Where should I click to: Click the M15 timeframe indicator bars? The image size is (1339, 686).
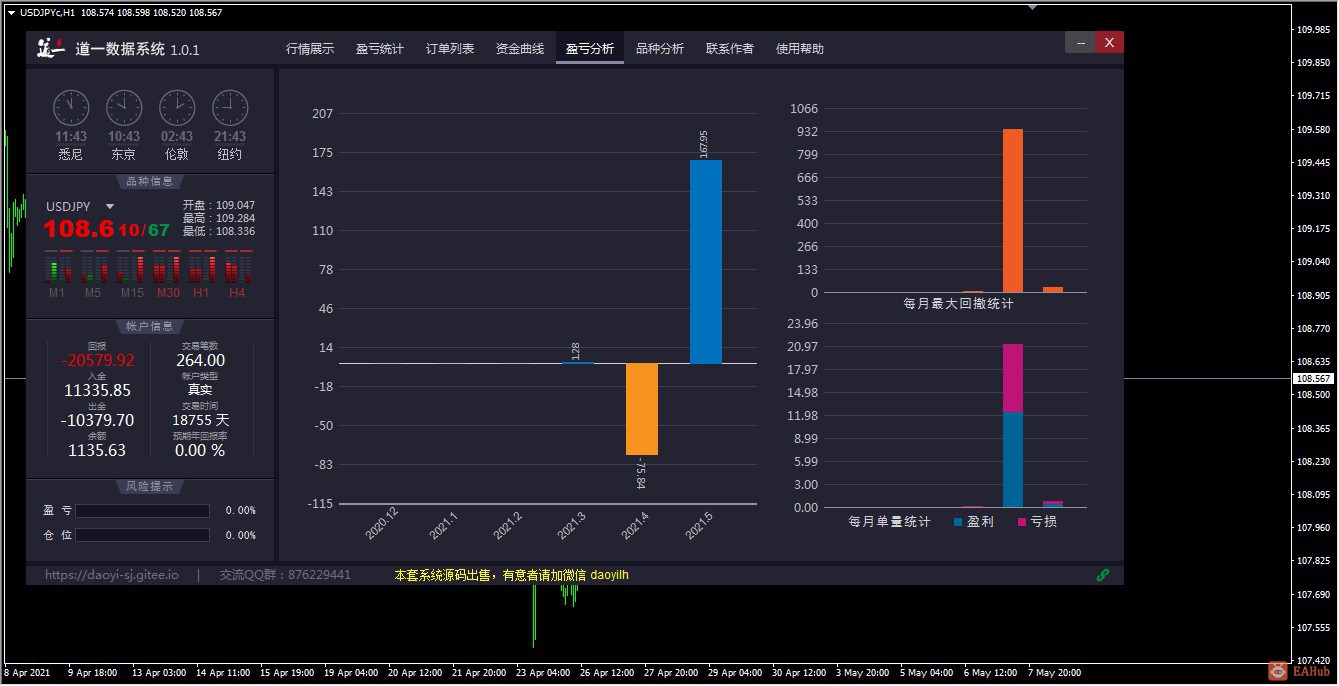pos(131,269)
